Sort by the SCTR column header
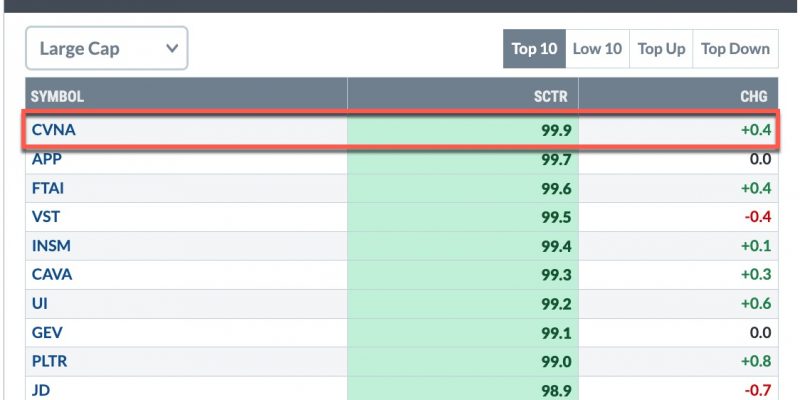The width and height of the screenshot is (800, 400). point(551,96)
